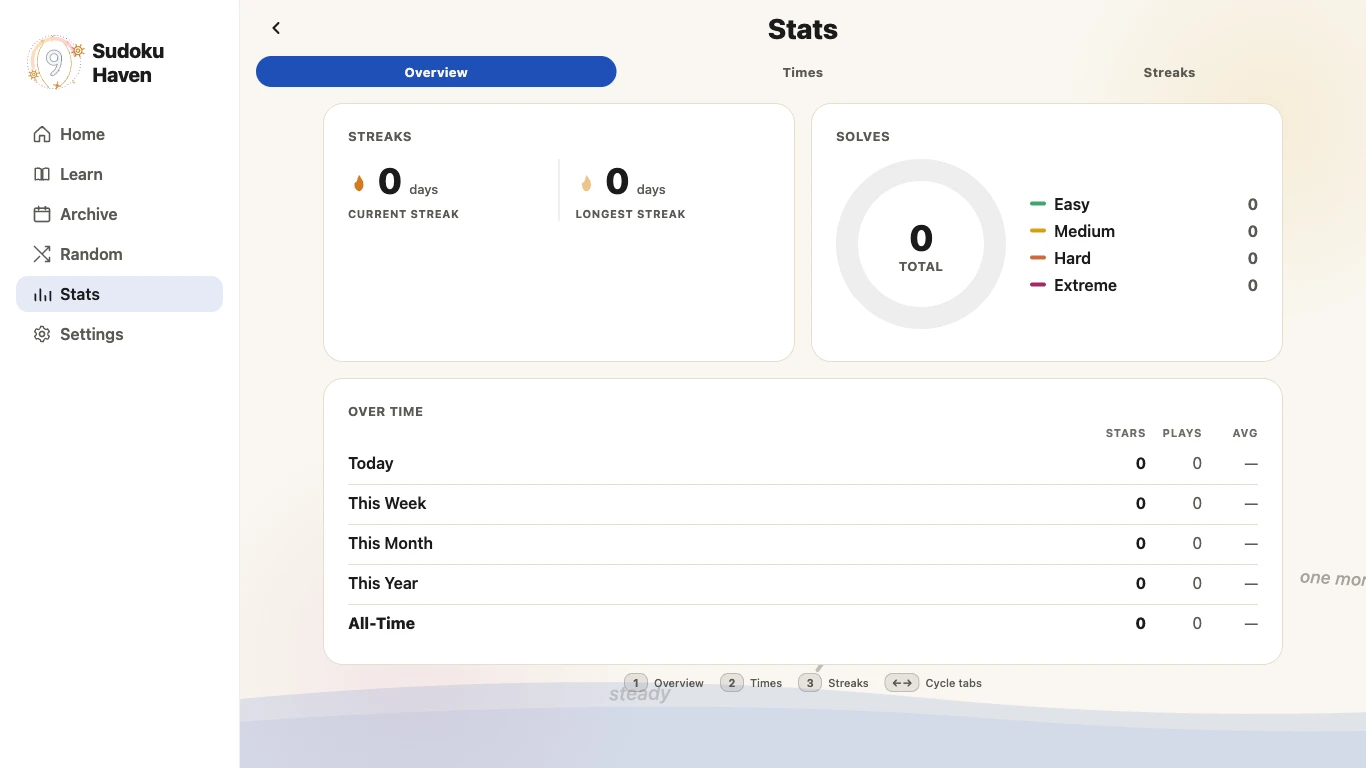Switch to the Times tab
The width and height of the screenshot is (1366, 768).
coord(803,72)
